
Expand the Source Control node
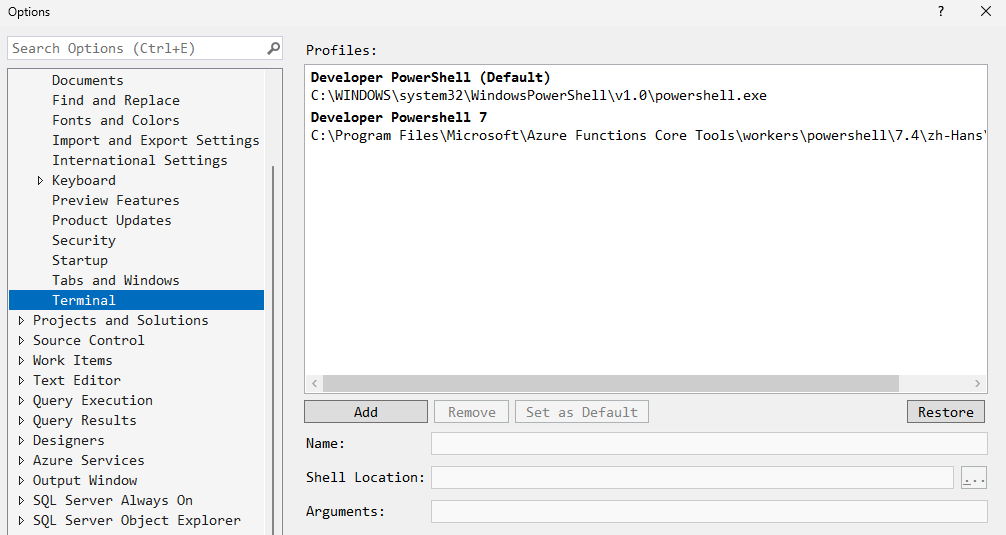(x=22, y=341)
